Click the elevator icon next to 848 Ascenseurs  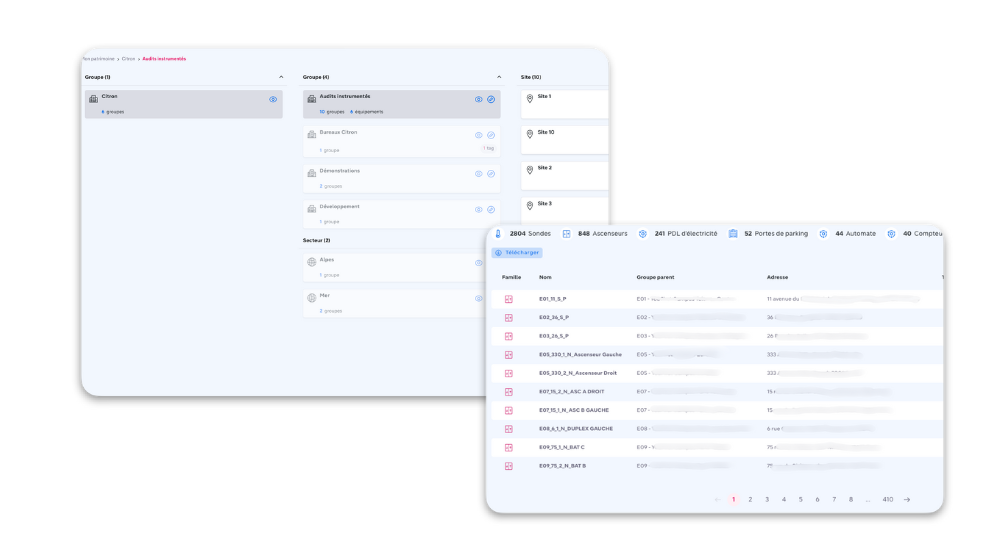pos(566,234)
